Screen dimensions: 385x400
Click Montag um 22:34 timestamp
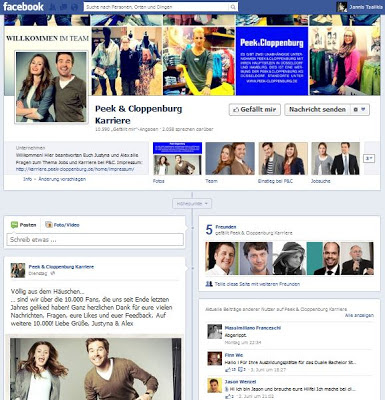[243, 342]
